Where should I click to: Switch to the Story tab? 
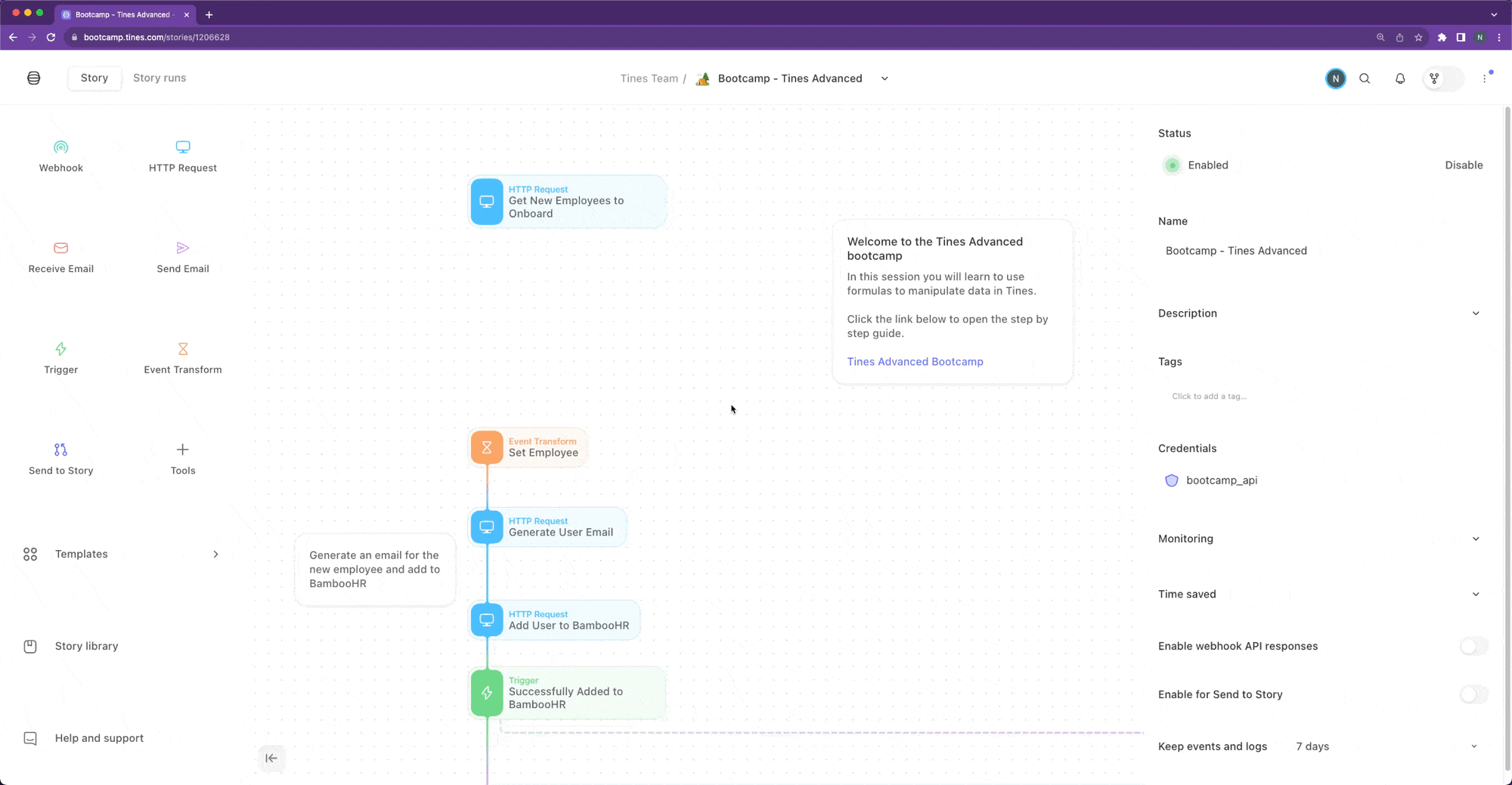pyautogui.click(x=94, y=78)
